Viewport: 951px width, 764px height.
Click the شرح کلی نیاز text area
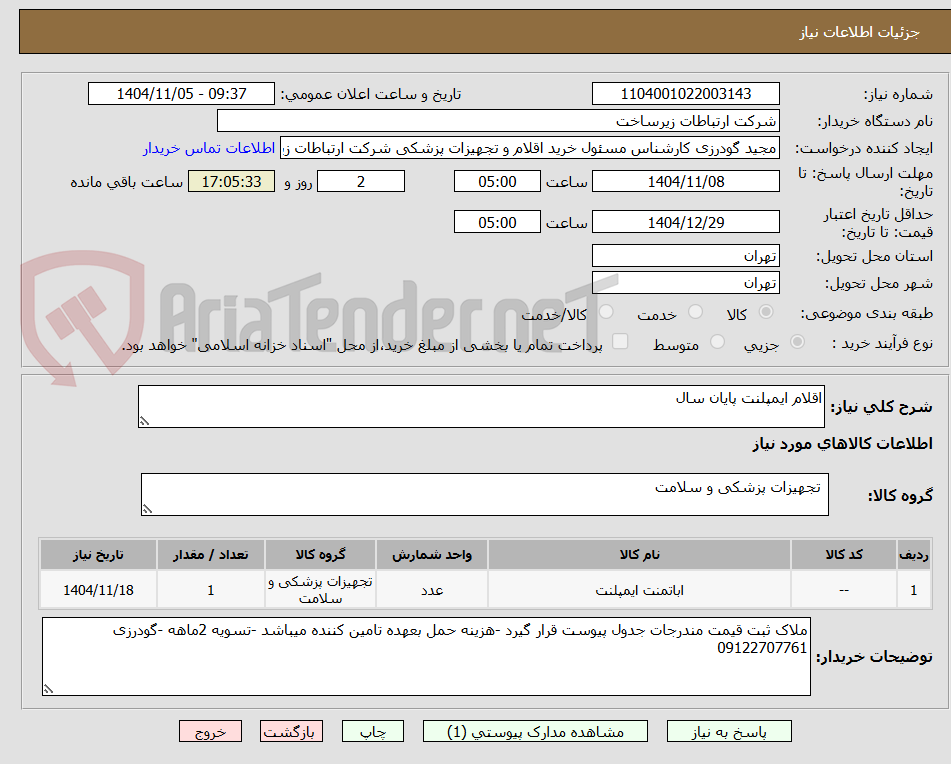tap(481, 406)
